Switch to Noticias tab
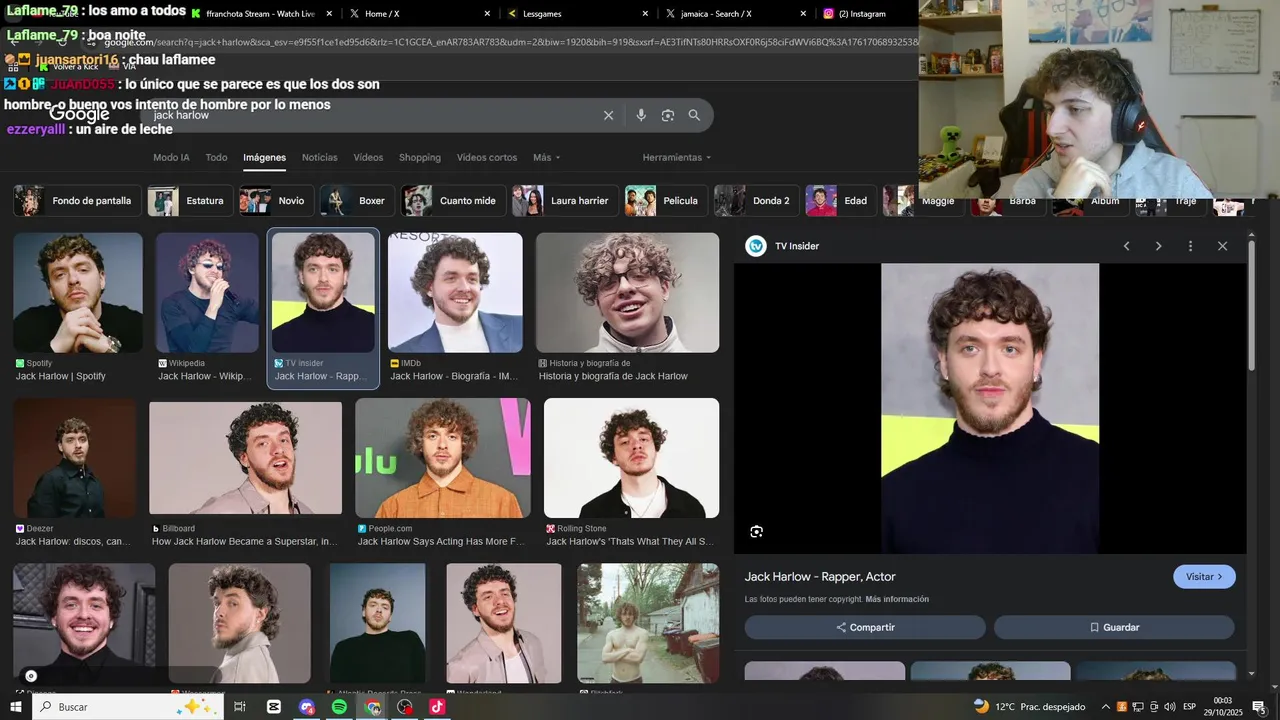 [320, 158]
